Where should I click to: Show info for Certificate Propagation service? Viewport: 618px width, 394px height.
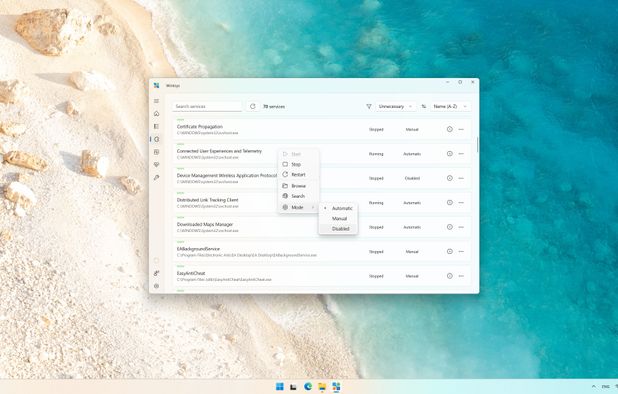coord(450,129)
